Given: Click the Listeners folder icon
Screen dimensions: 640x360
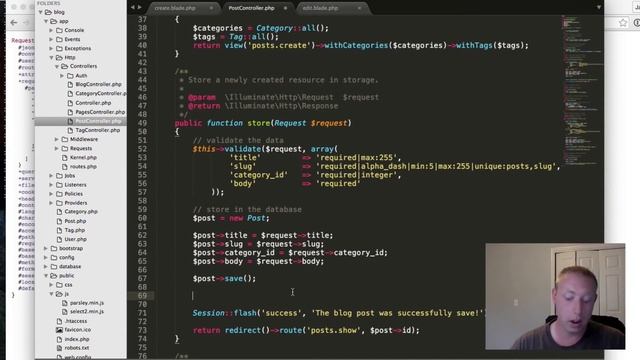Looking at the screenshot, I should (59, 184).
